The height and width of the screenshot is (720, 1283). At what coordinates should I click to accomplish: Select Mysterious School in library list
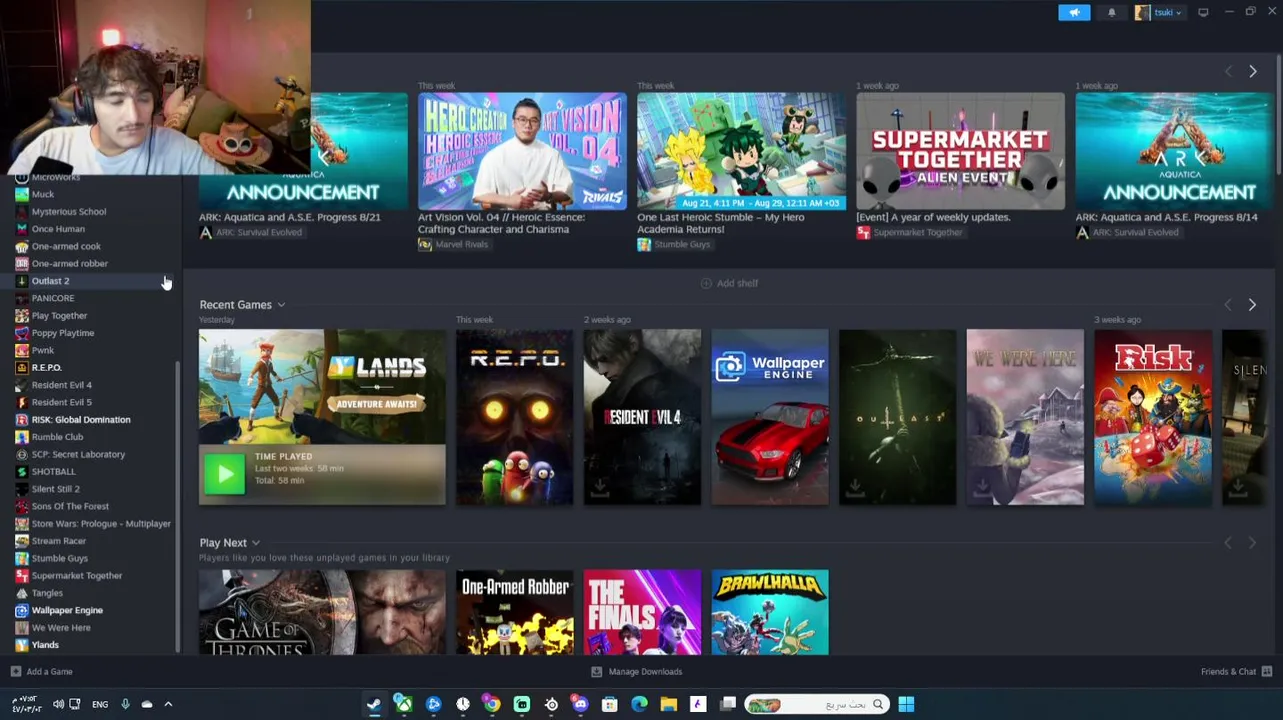pyautogui.click(x=68, y=211)
